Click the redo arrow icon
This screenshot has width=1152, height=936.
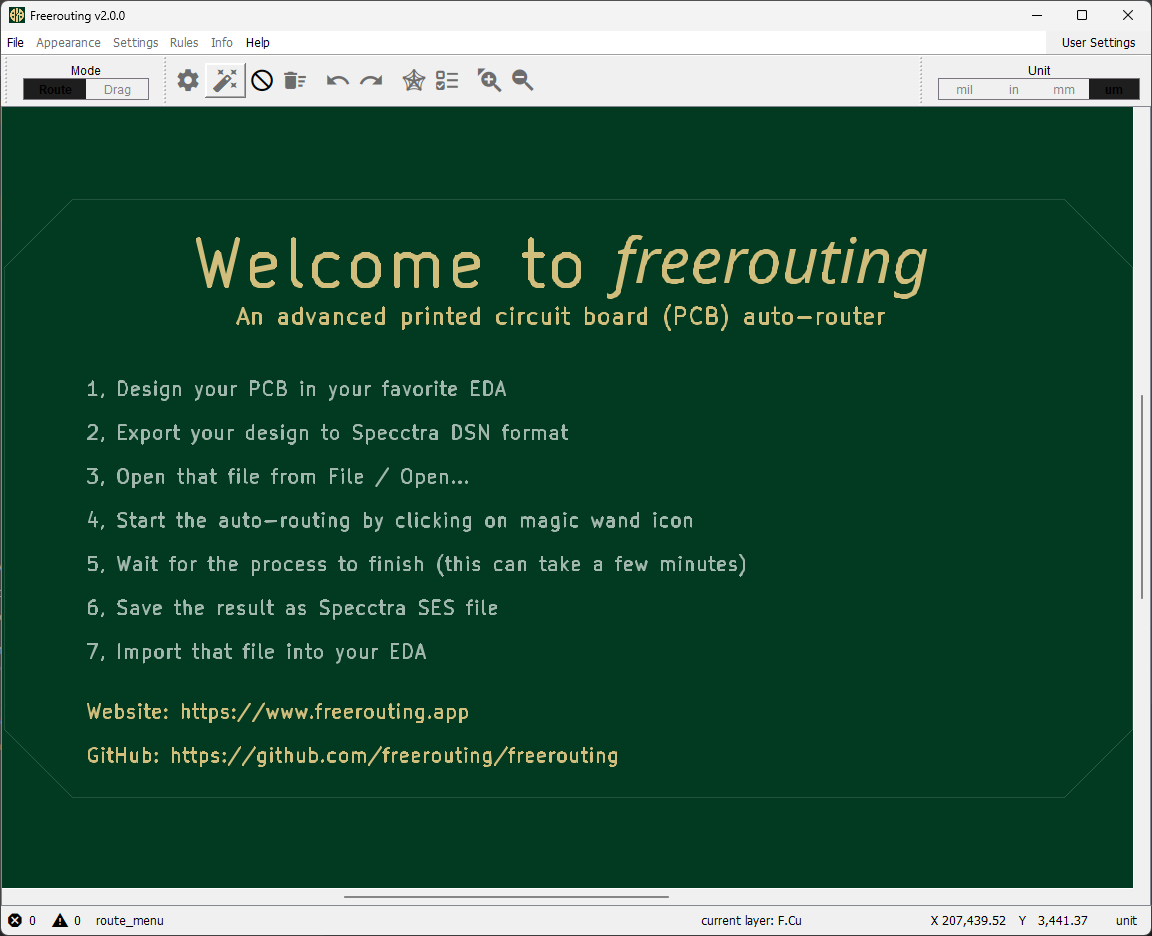[371, 80]
